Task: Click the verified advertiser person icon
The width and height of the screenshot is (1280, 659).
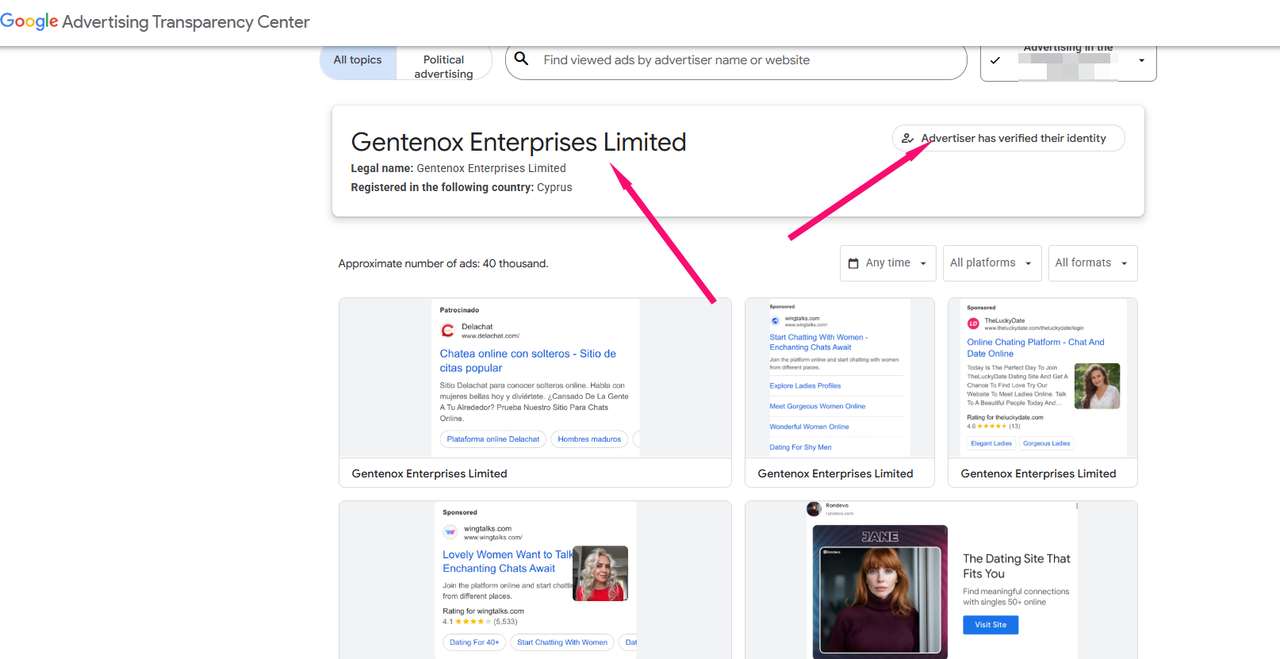Action: (907, 138)
